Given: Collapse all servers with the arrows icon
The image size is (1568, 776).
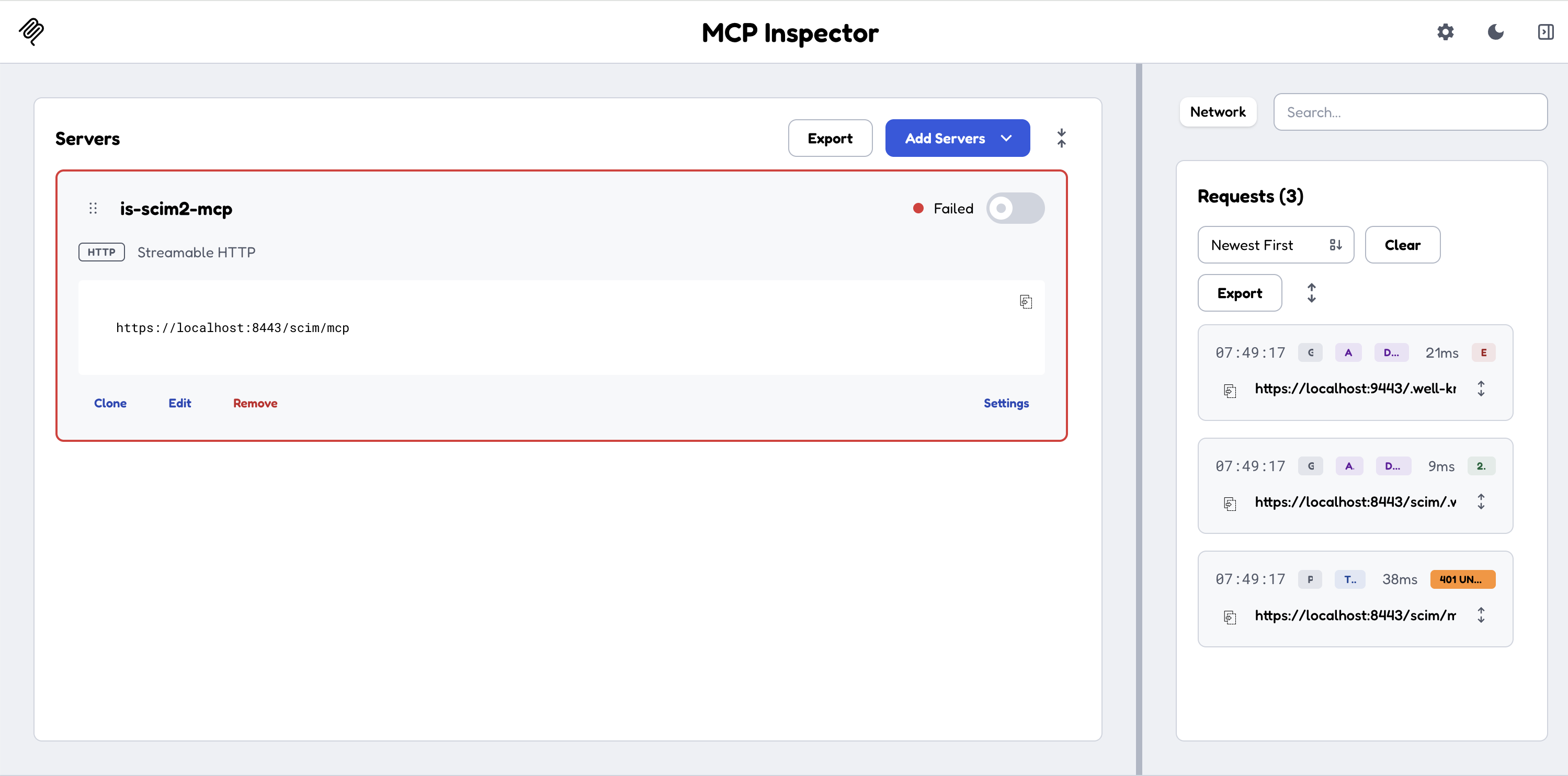Looking at the screenshot, I should pos(1061,138).
